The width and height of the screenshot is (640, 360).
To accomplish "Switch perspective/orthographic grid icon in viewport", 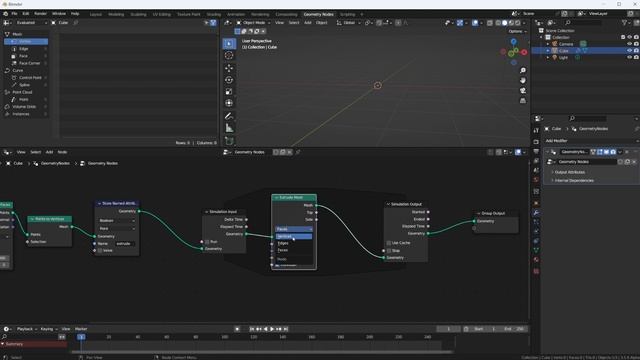I will (x=523, y=100).
